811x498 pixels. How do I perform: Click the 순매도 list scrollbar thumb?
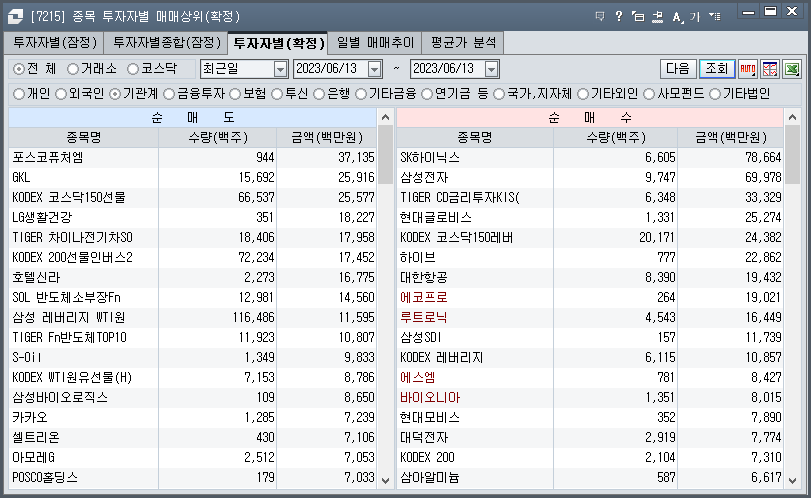tap(385, 155)
